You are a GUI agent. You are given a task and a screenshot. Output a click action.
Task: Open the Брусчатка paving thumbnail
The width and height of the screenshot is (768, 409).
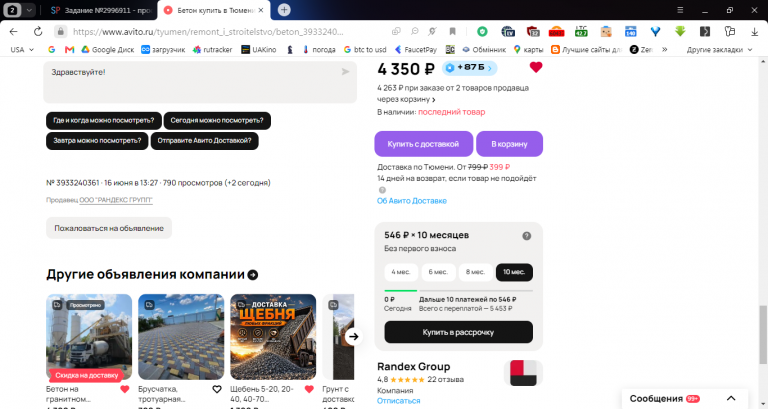(181, 337)
